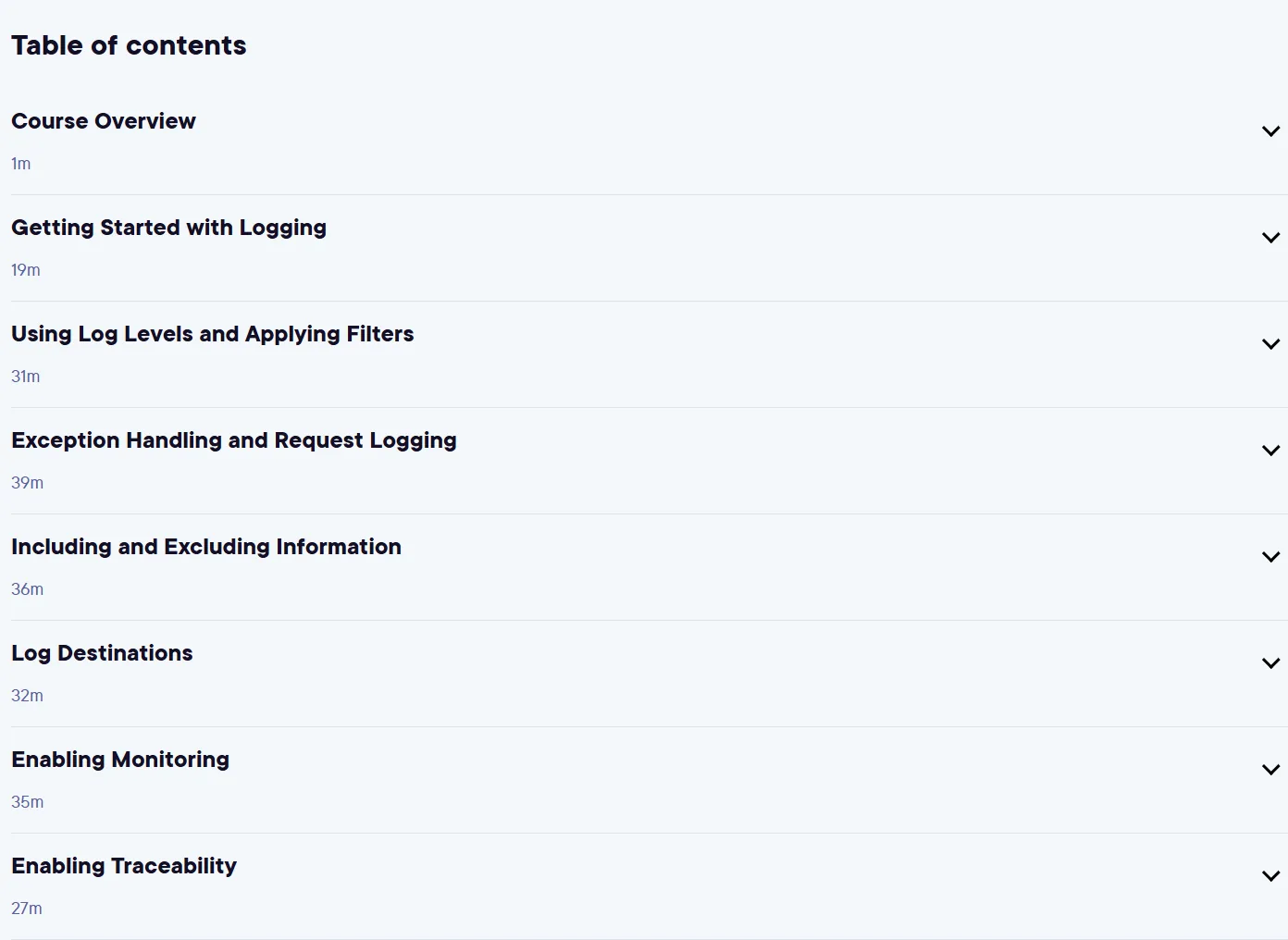Expand Exception Handling and Request Logging arrow

[x=1270, y=451]
